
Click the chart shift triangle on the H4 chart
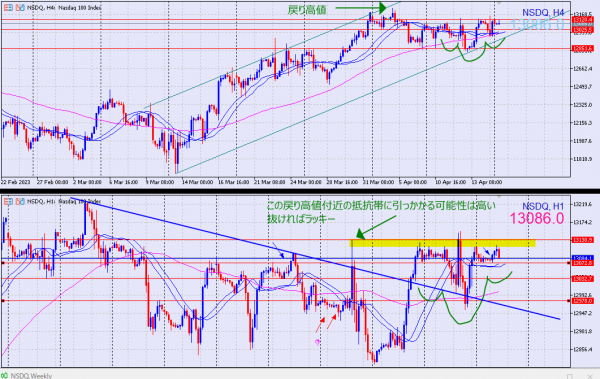point(498,3)
